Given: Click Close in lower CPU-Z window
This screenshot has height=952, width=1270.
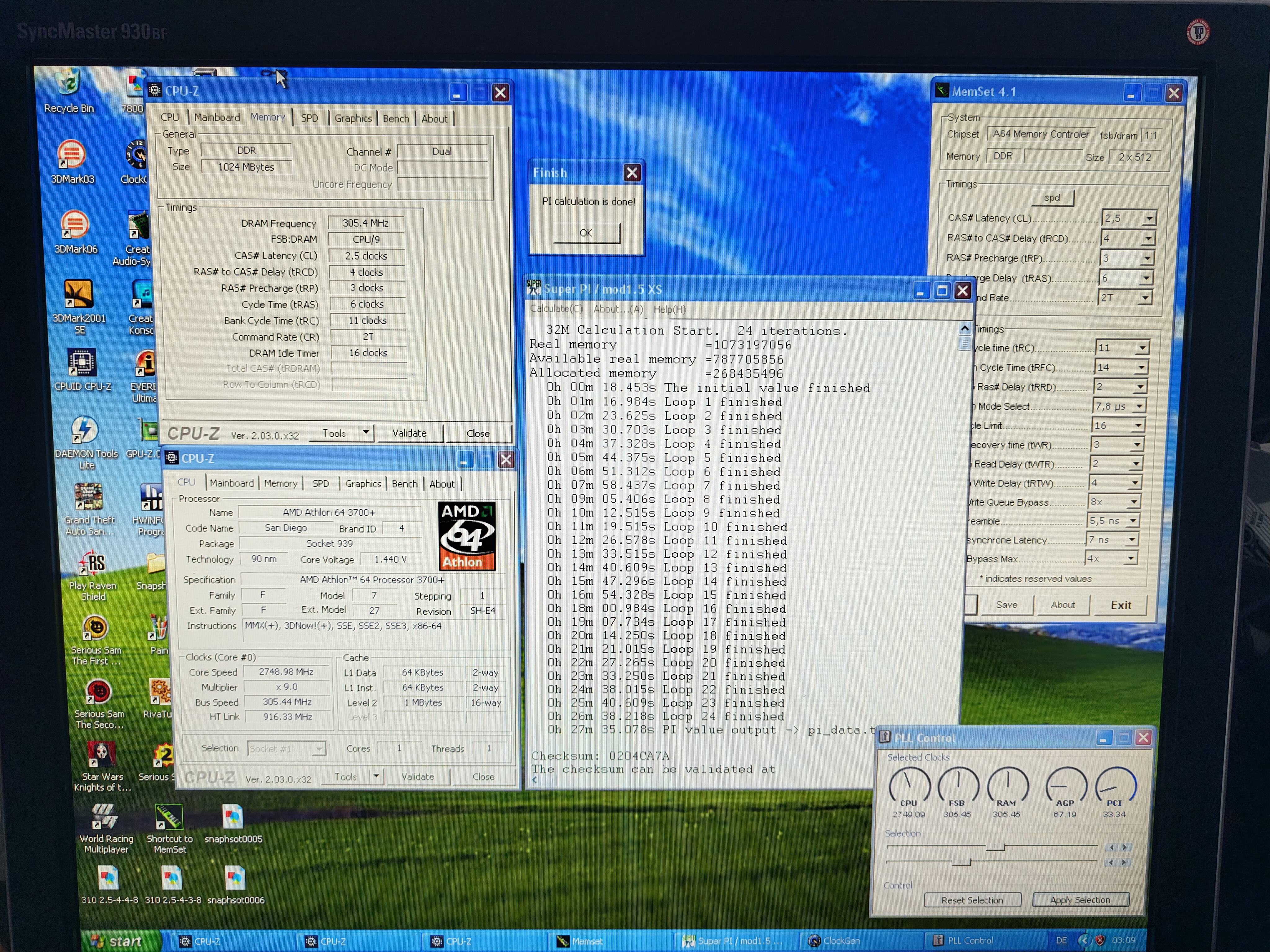Looking at the screenshot, I should (483, 776).
